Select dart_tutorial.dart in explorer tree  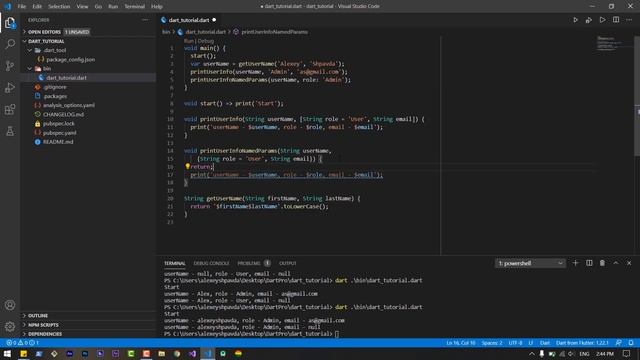click(66, 78)
